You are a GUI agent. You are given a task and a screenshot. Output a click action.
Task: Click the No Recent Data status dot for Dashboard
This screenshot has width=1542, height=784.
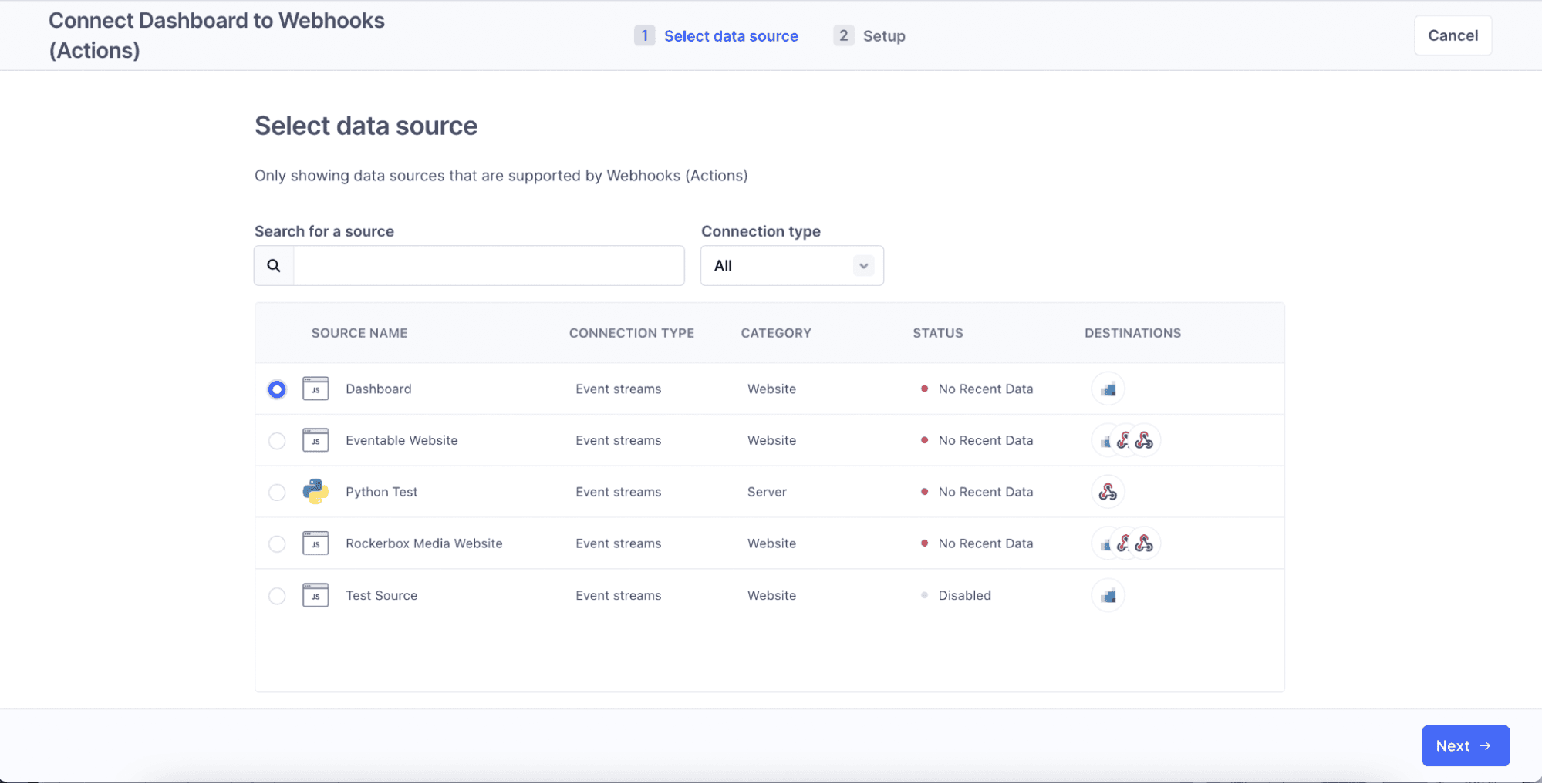(x=924, y=389)
